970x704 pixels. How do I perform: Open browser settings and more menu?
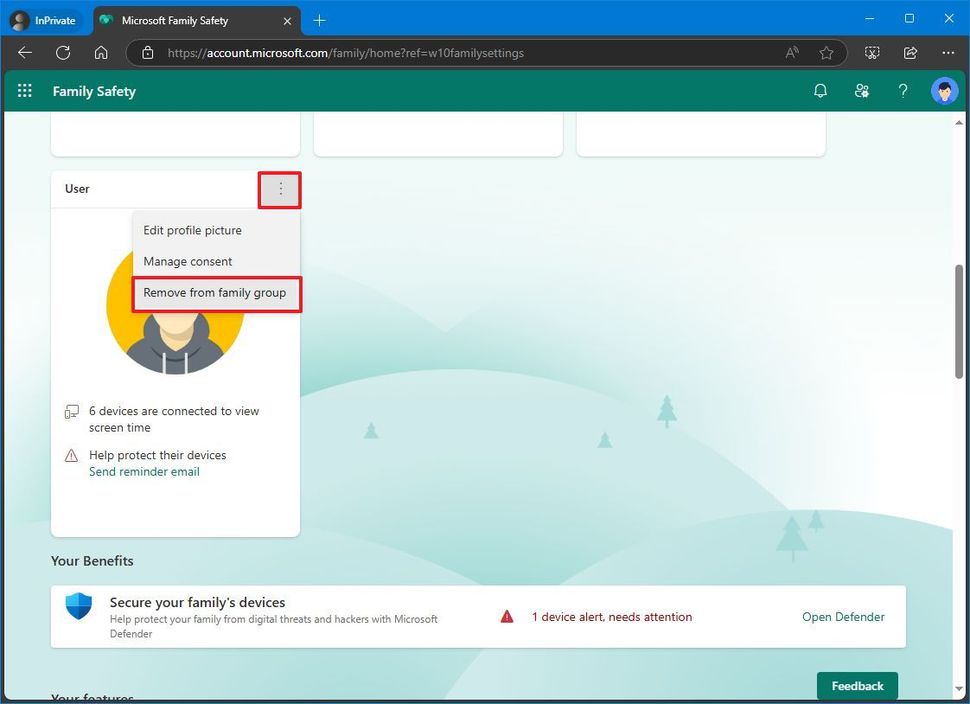coord(948,53)
